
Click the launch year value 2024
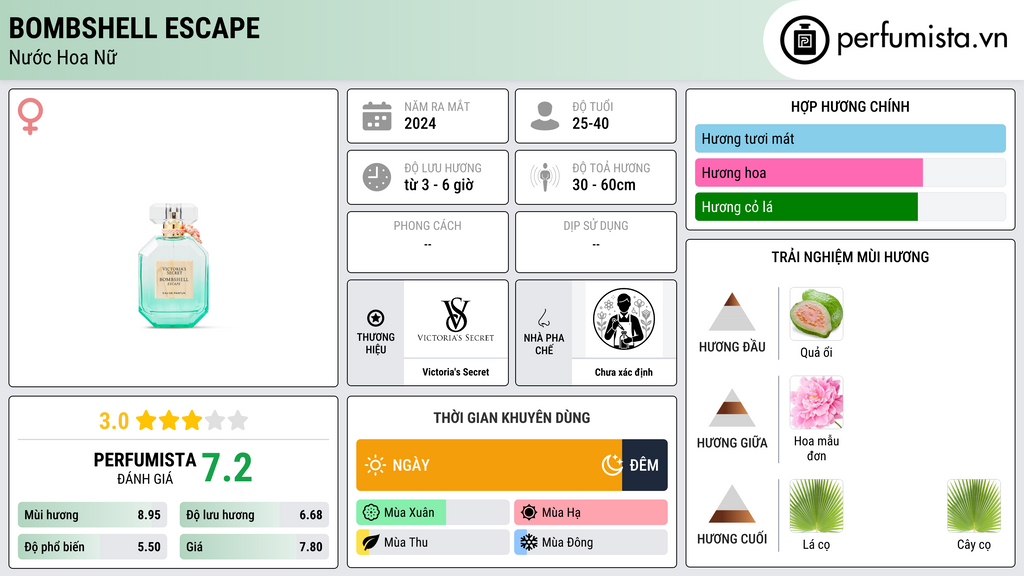pyautogui.click(x=420, y=123)
